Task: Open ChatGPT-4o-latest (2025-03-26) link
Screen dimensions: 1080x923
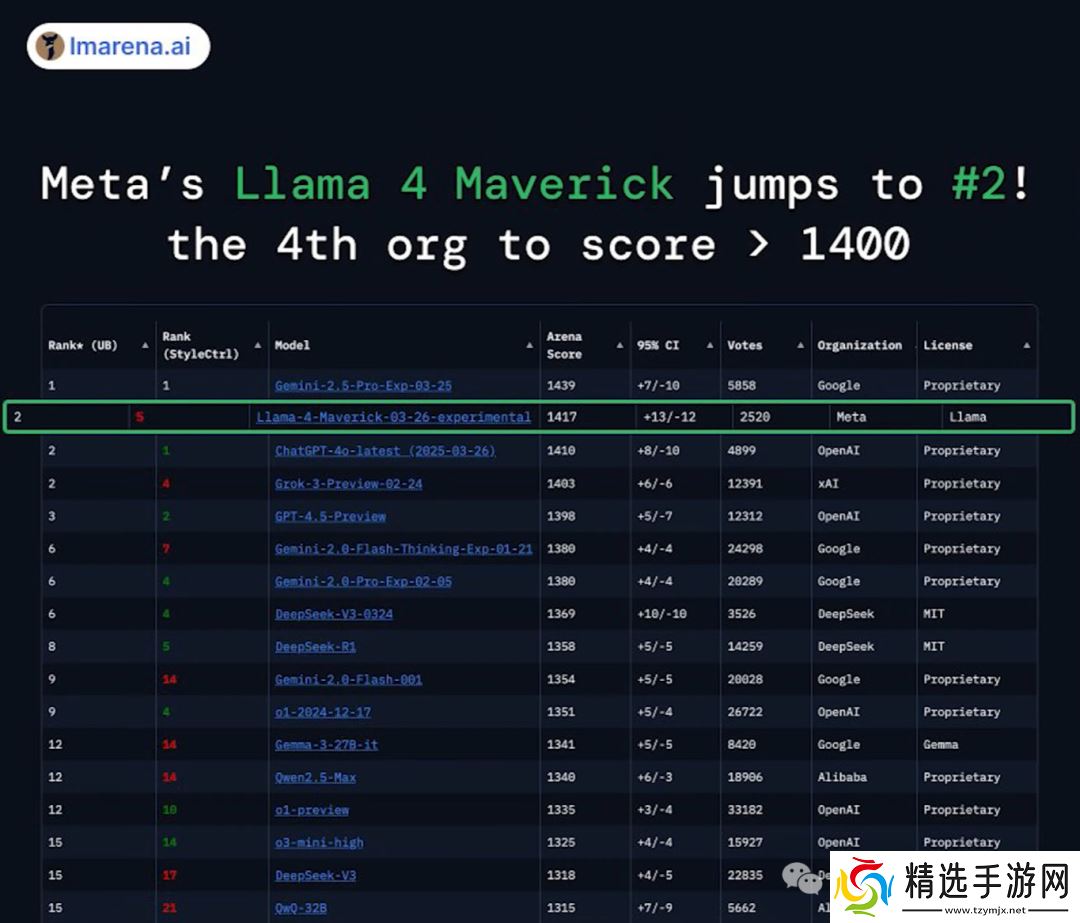Action: click(385, 451)
